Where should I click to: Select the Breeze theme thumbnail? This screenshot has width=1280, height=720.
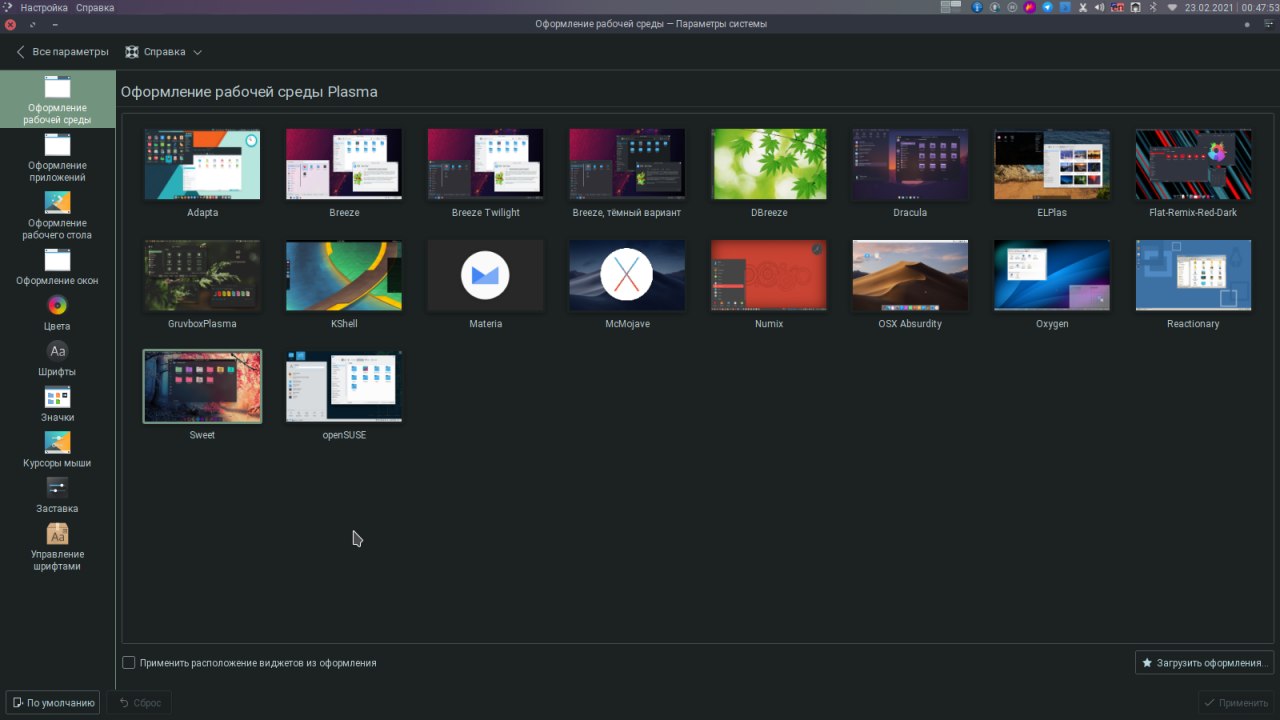(x=344, y=164)
